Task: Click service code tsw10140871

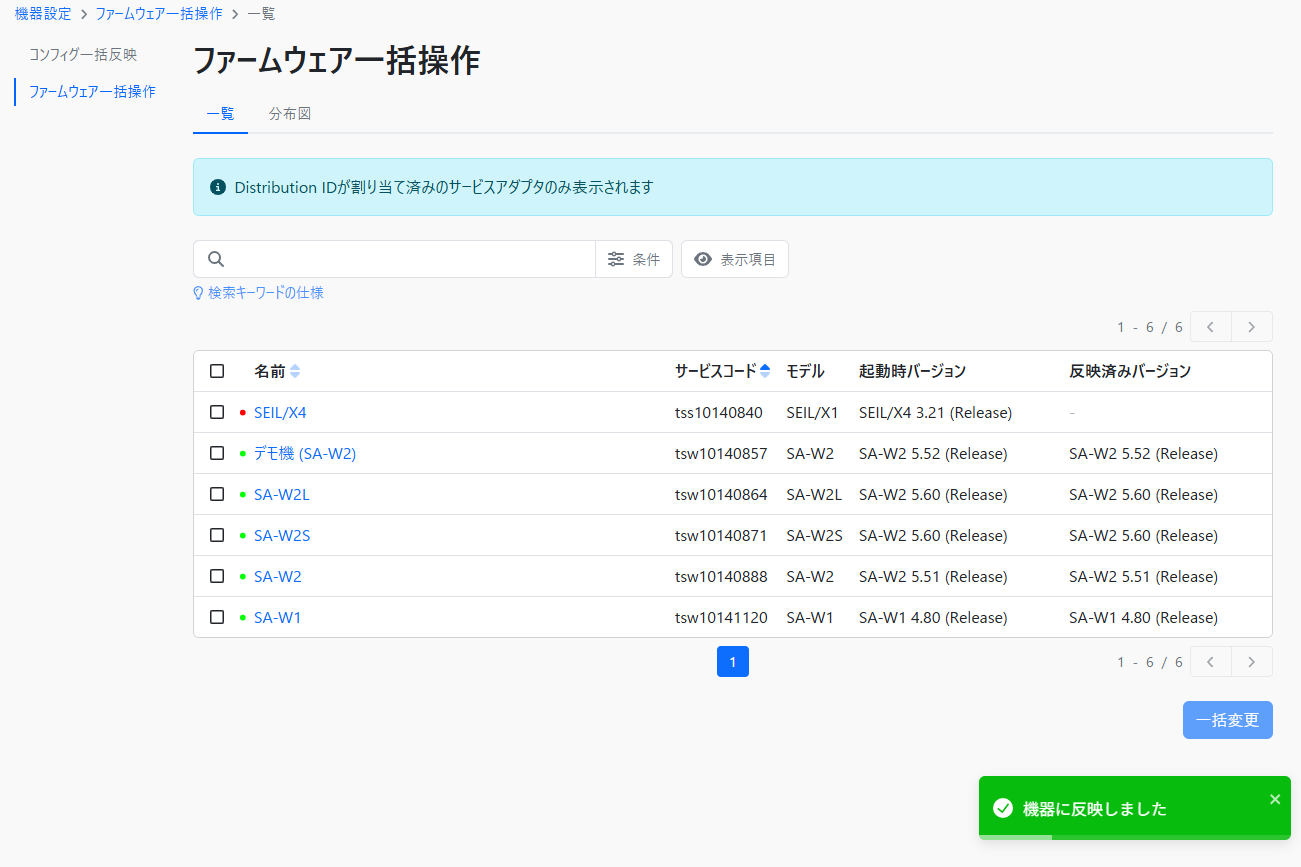Action: click(x=721, y=536)
